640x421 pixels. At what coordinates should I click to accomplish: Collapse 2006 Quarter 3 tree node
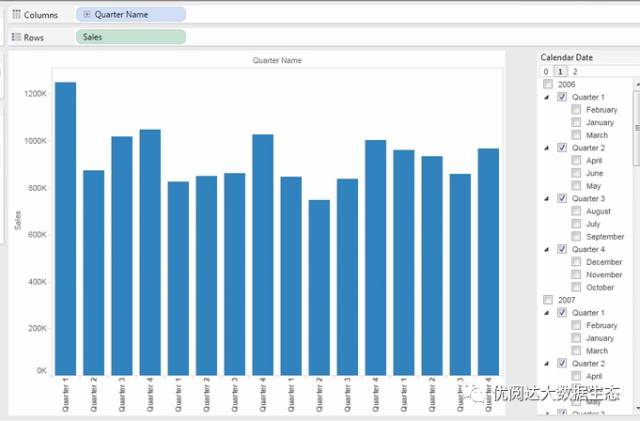[x=547, y=199]
